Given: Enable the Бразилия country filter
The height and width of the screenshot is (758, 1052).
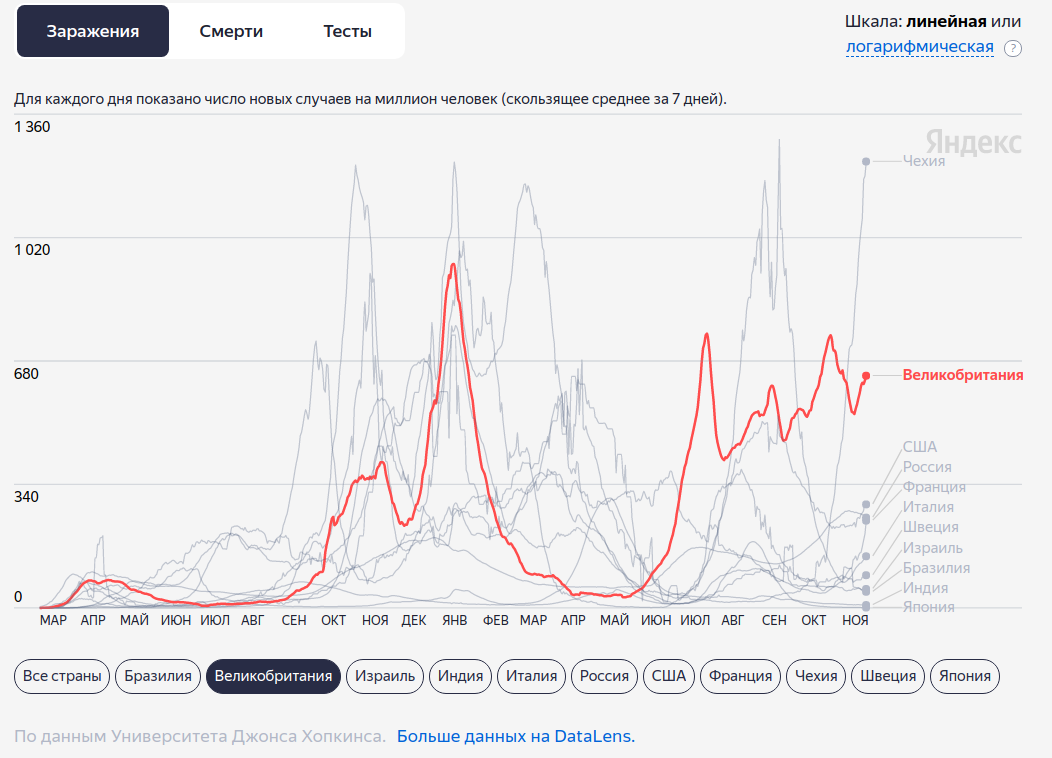Looking at the screenshot, I should 158,676.
